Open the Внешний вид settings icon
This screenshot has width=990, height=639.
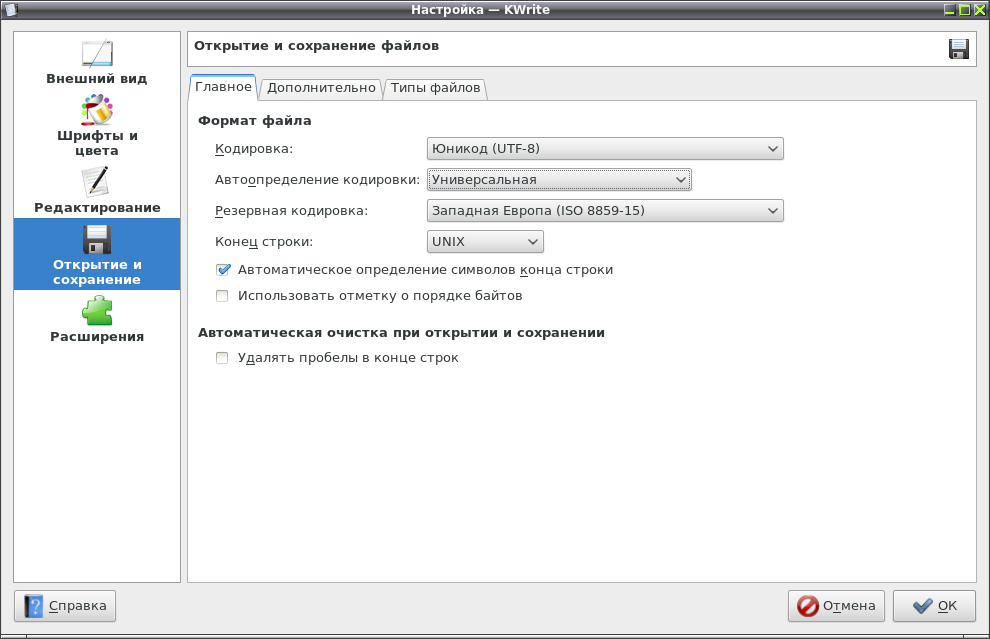click(x=97, y=54)
